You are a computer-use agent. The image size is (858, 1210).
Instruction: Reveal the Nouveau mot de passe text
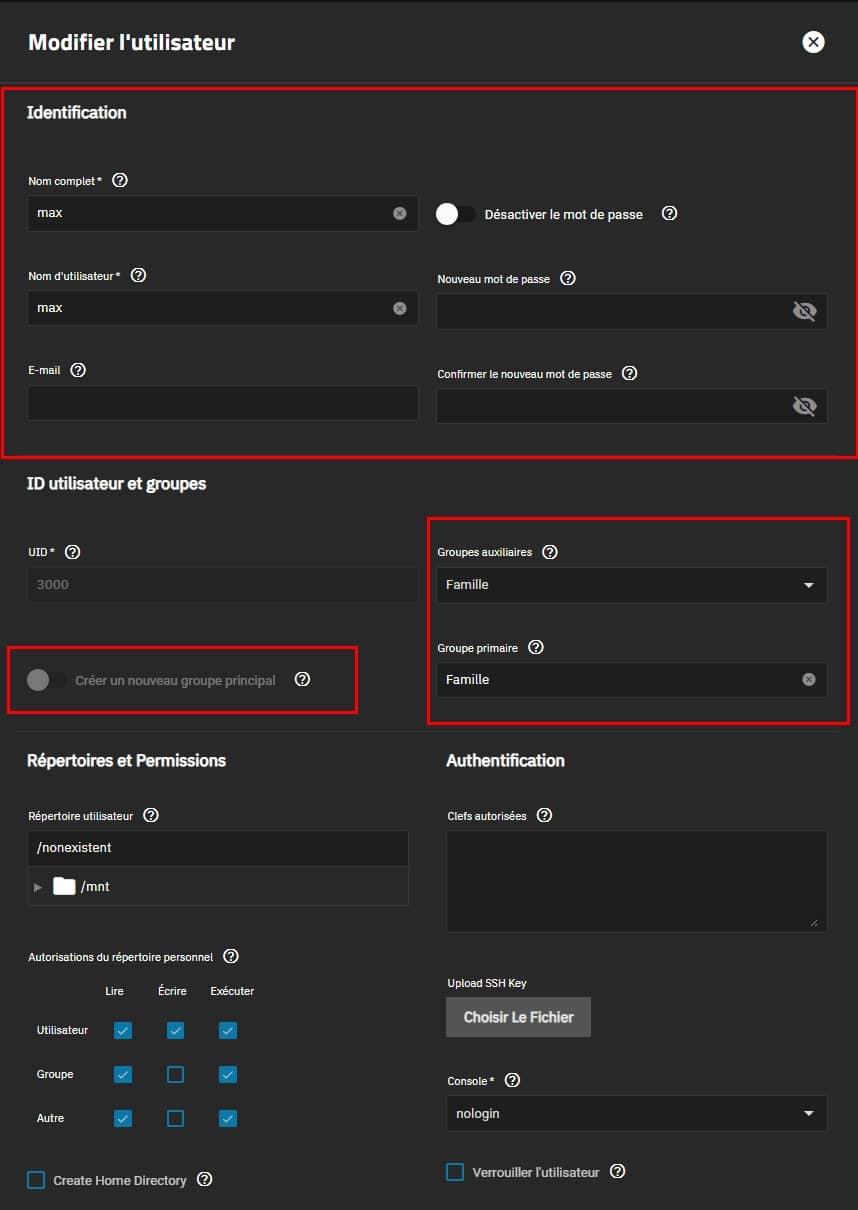click(x=804, y=311)
